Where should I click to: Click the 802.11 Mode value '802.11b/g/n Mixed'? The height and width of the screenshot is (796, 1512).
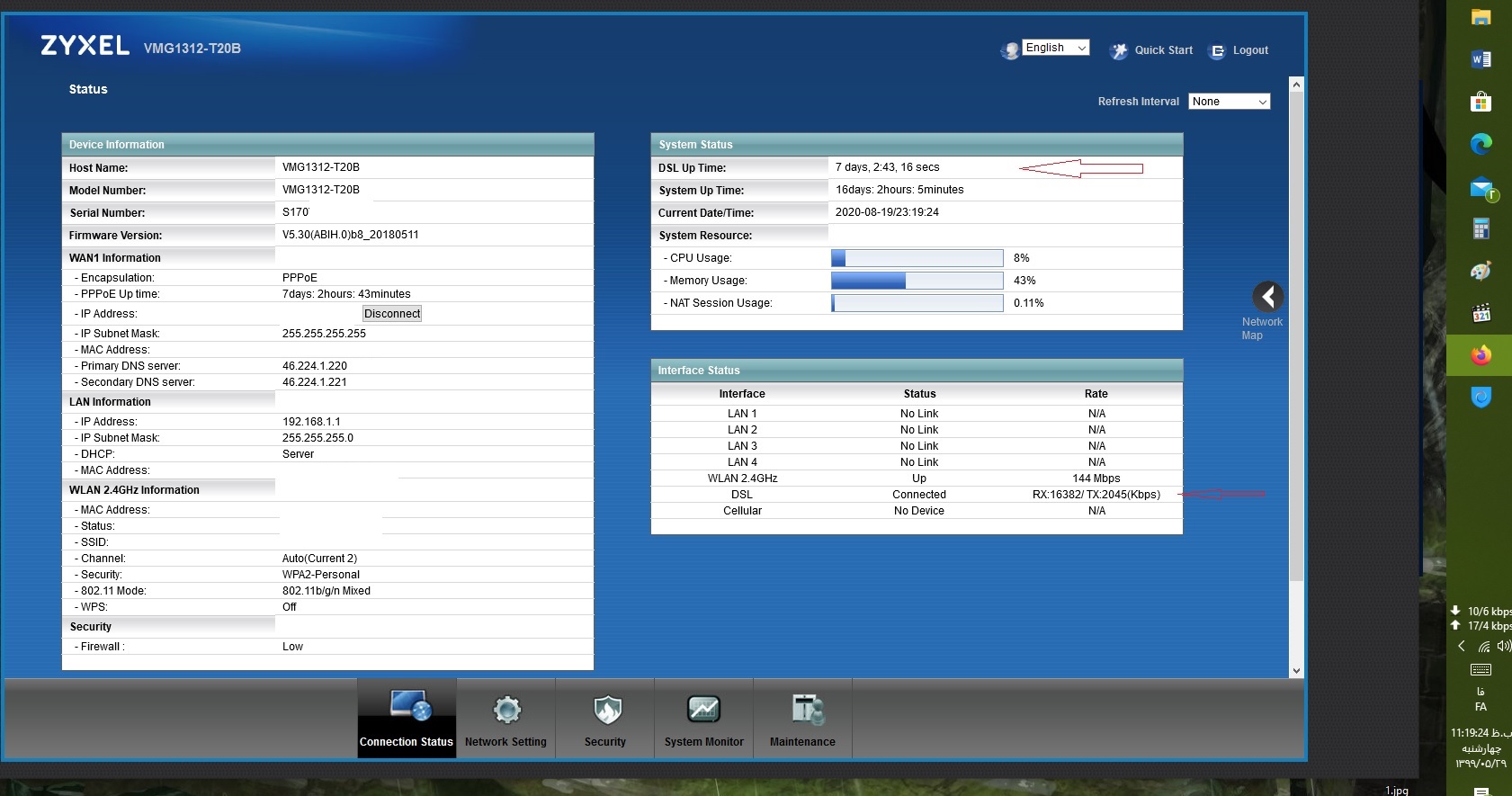(327, 591)
